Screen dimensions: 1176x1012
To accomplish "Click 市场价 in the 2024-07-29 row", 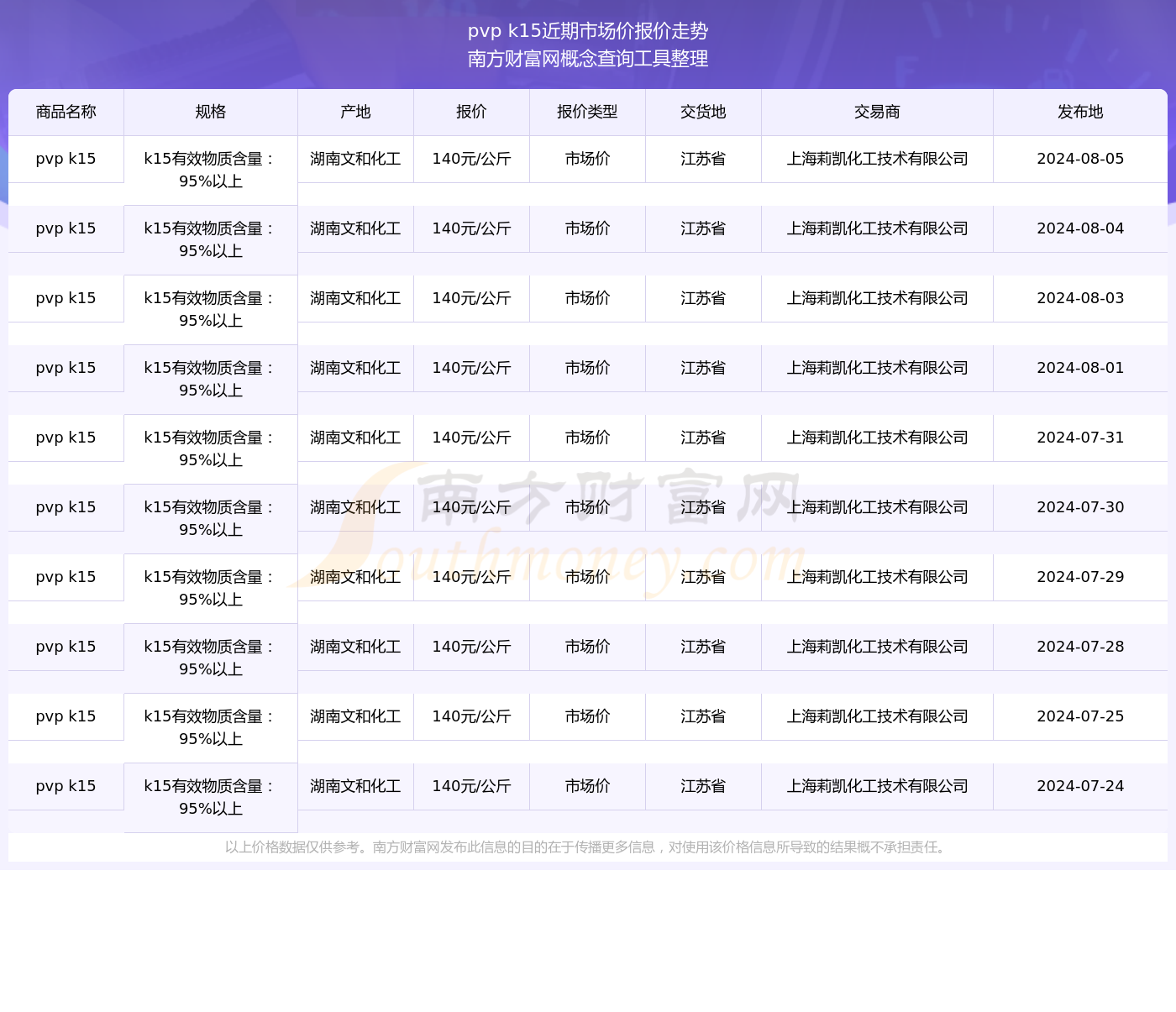I will click(x=587, y=577).
